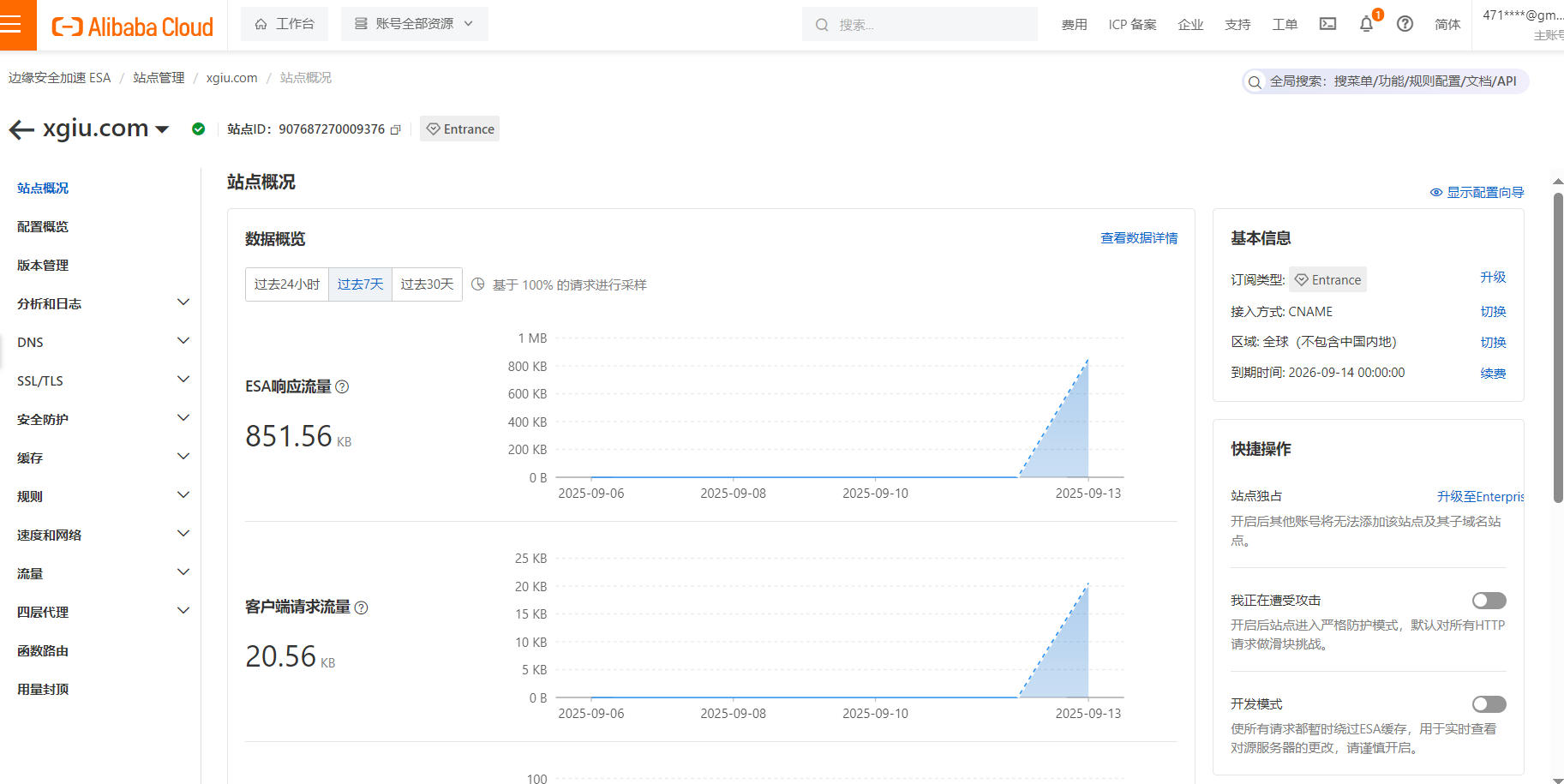
Task: Open the 工单 top menu
Action: (1285, 24)
